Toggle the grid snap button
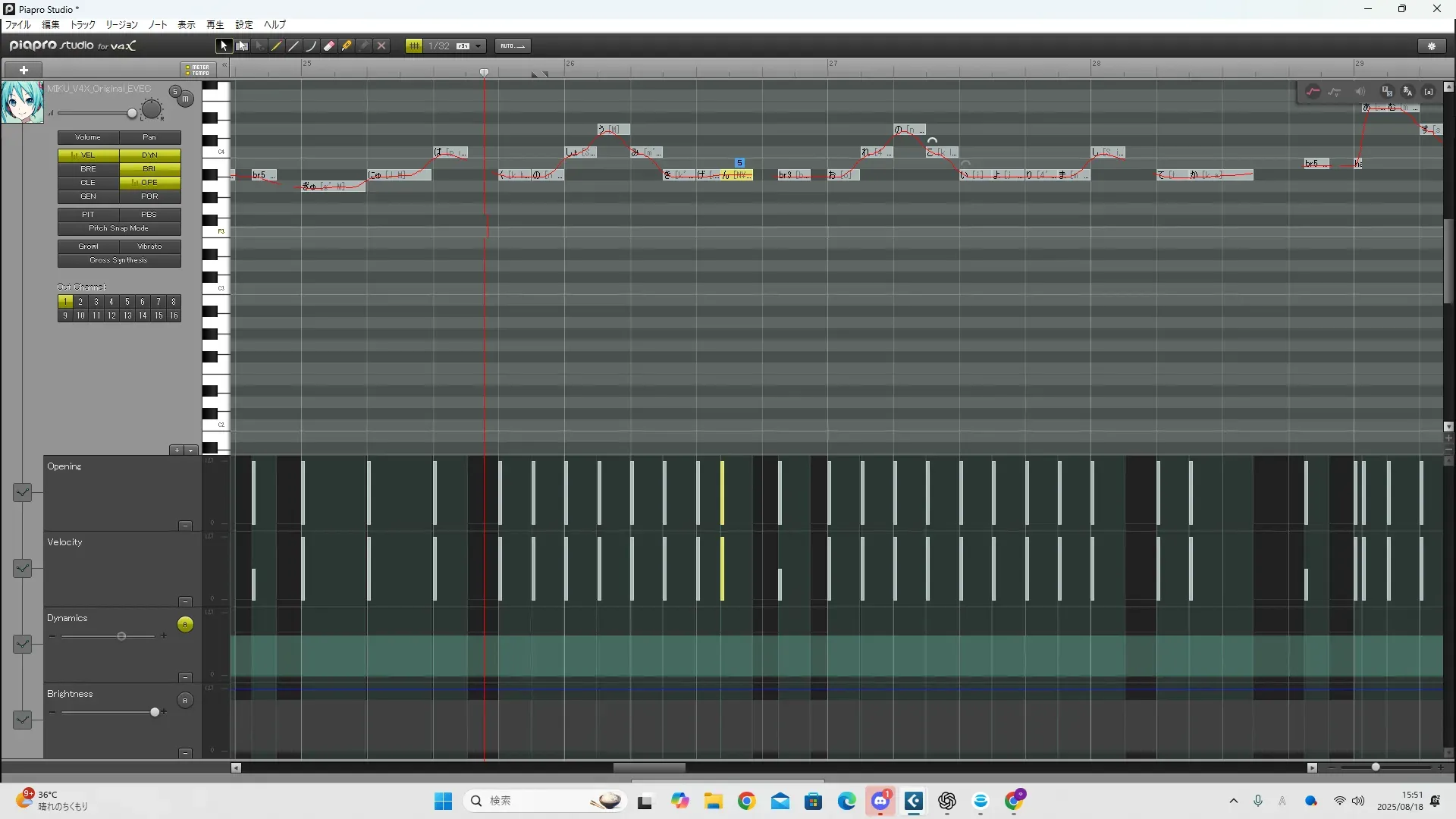 [x=414, y=46]
